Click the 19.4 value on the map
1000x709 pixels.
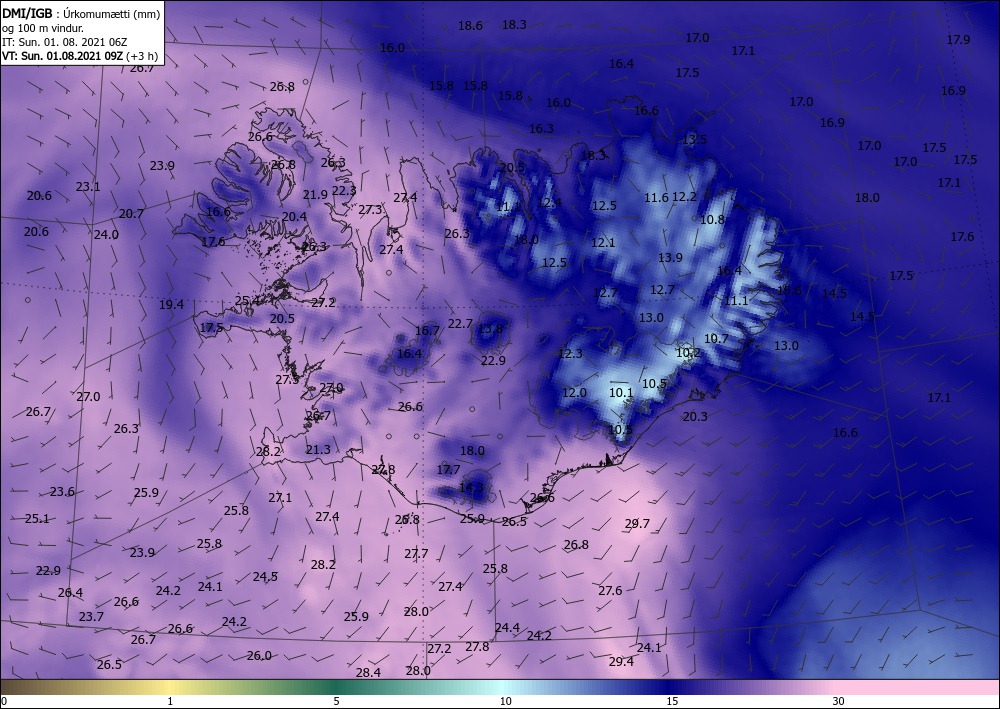click(171, 304)
